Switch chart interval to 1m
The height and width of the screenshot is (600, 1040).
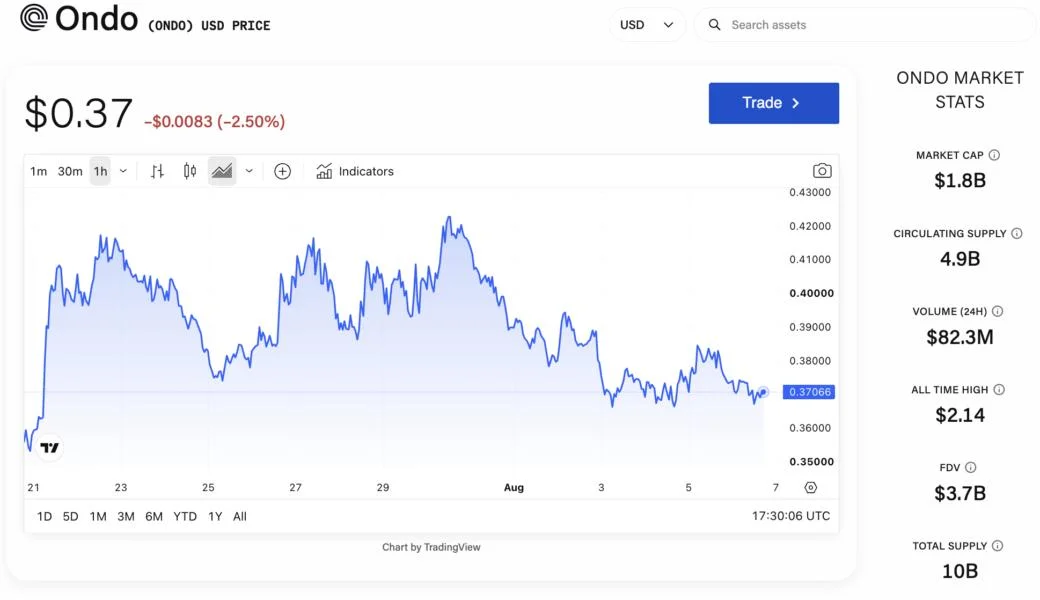click(x=38, y=172)
